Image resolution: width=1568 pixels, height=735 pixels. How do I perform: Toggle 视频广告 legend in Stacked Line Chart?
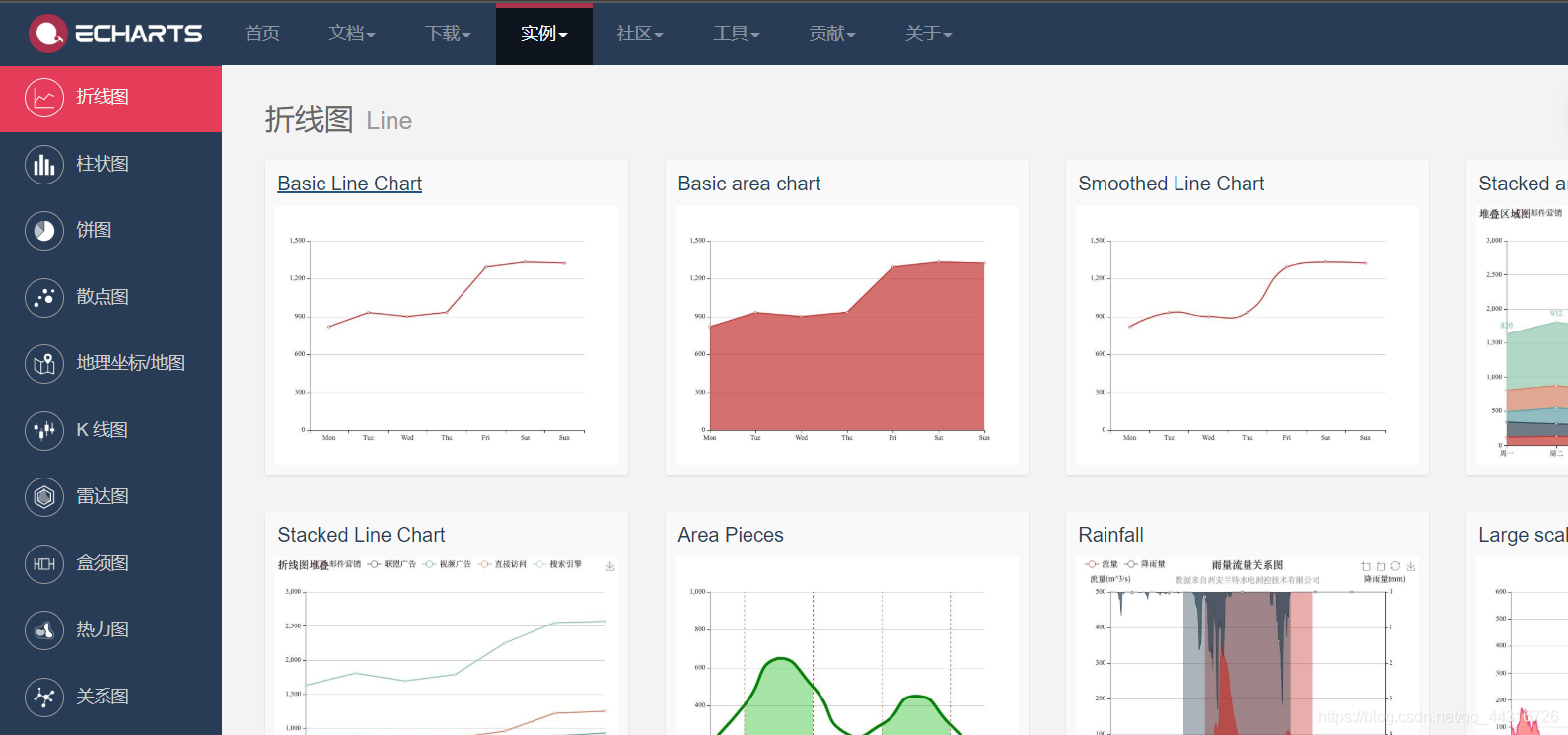click(x=448, y=564)
